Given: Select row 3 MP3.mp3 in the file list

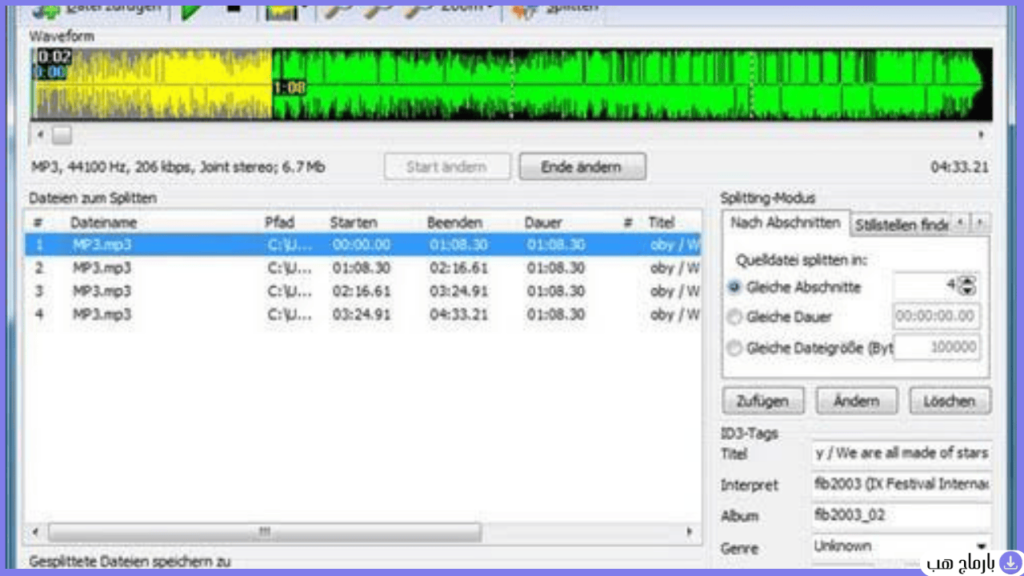Looking at the screenshot, I should [x=363, y=291].
